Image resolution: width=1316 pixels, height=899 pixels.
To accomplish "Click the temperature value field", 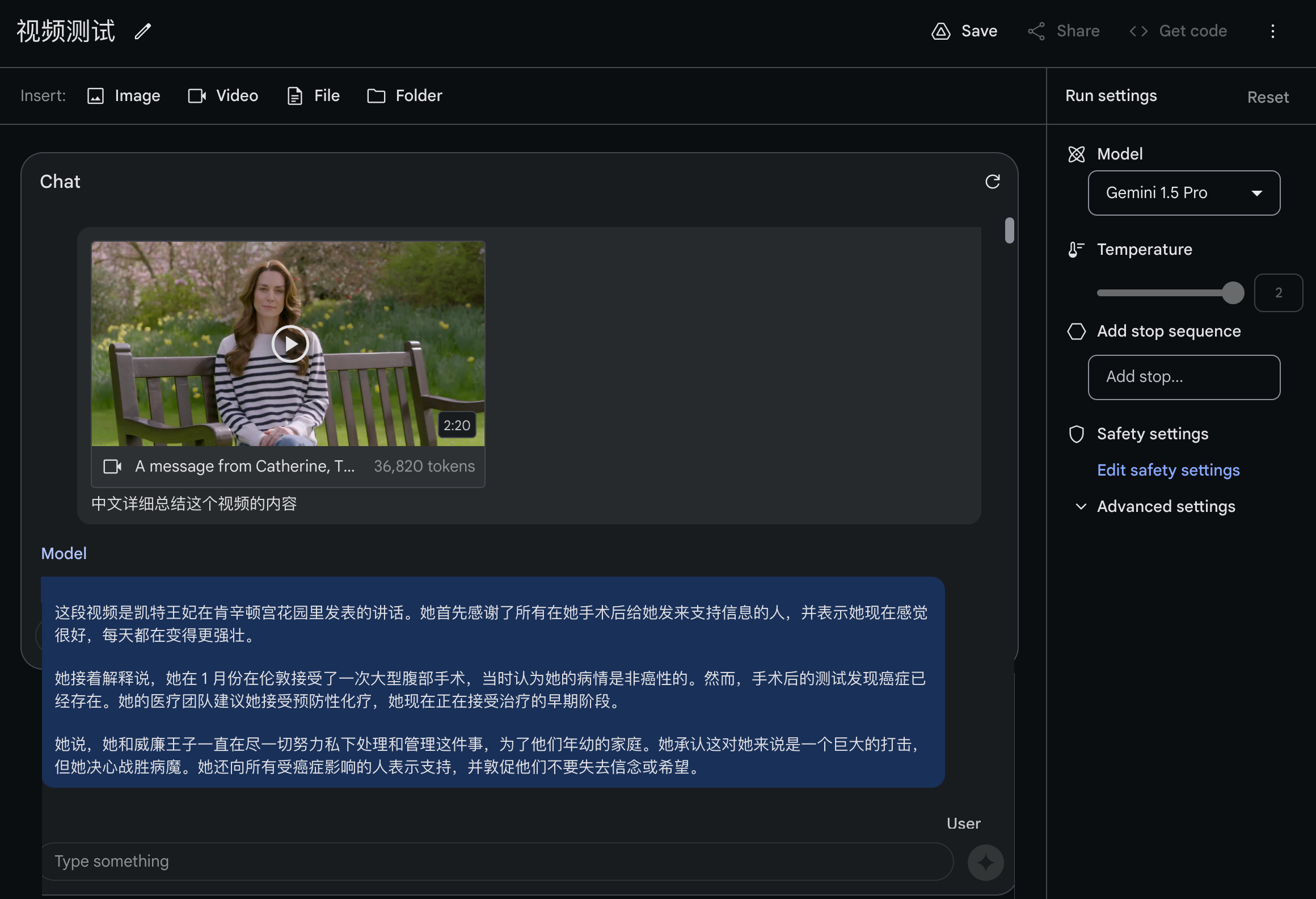I will click(1278, 293).
